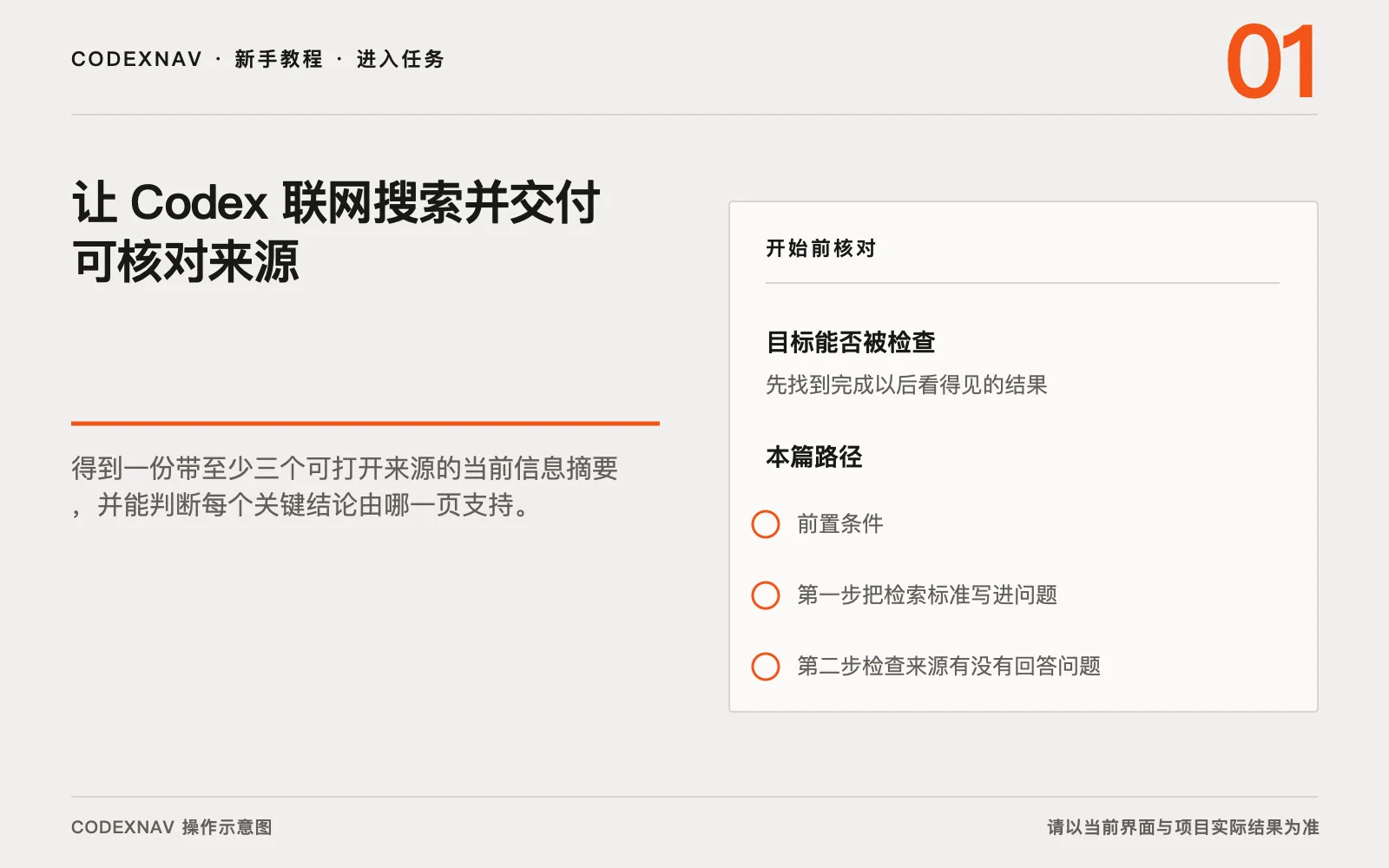This screenshot has height=868, width=1389.
Task: Select the circle beside 第二步检查来源有没有回答问题
Action: tap(766, 667)
